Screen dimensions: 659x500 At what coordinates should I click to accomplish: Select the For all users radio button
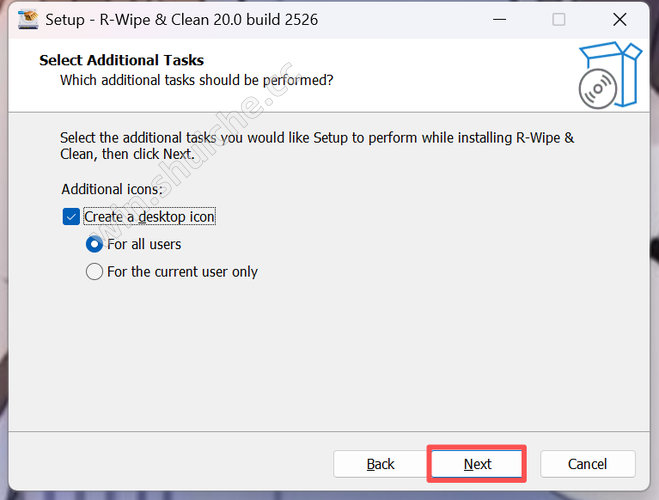coord(95,244)
